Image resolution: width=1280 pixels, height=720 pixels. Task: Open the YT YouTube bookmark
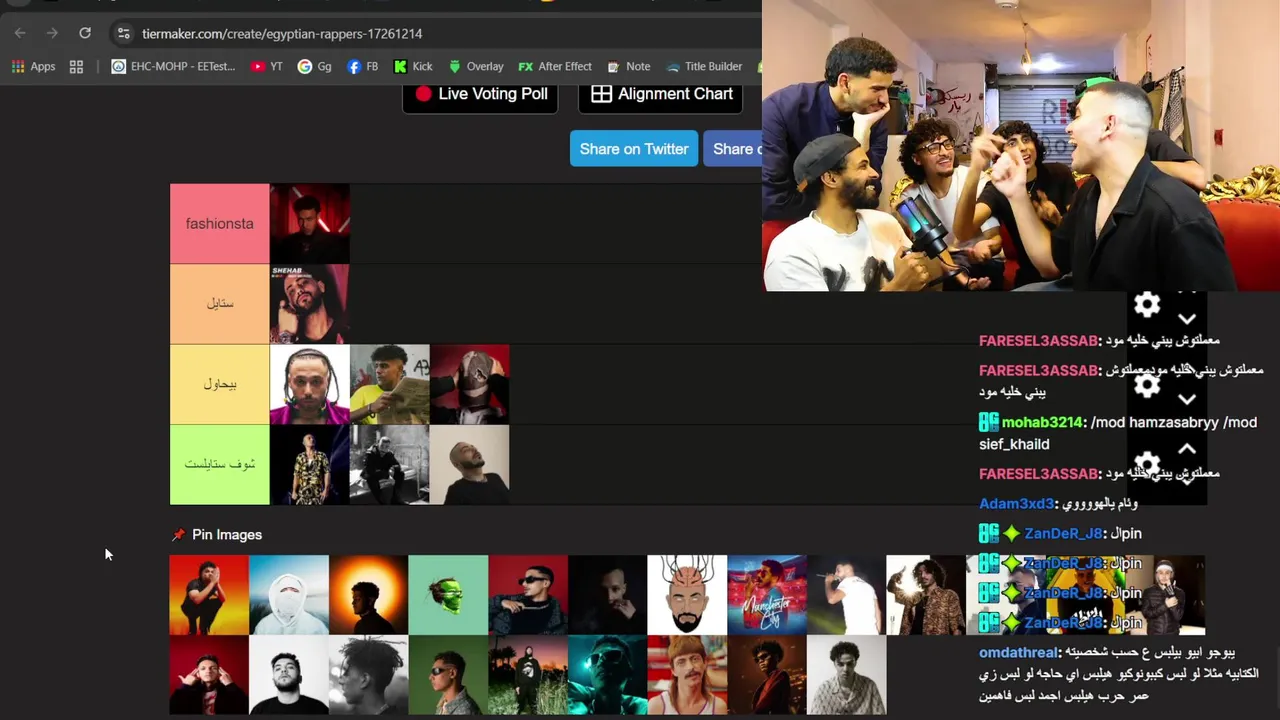click(267, 66)
